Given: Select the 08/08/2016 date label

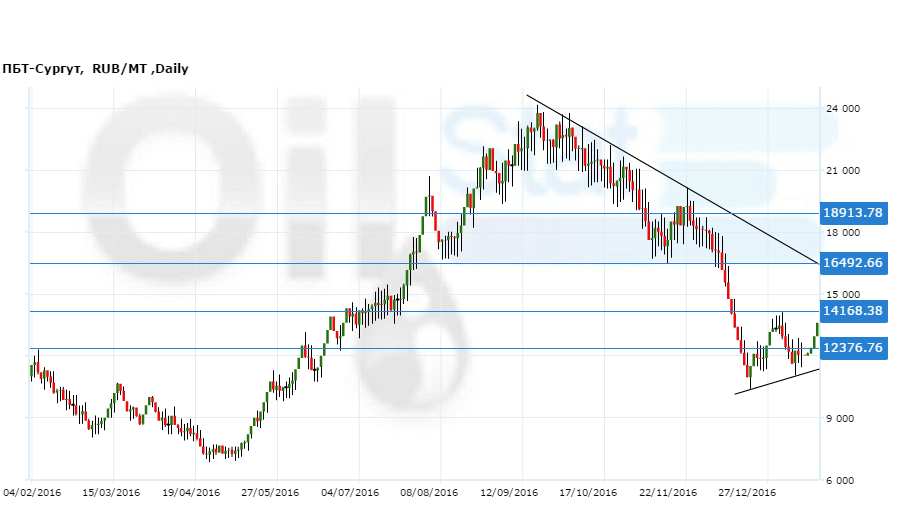Looking at the screenshot, I should tap(429, 492).
